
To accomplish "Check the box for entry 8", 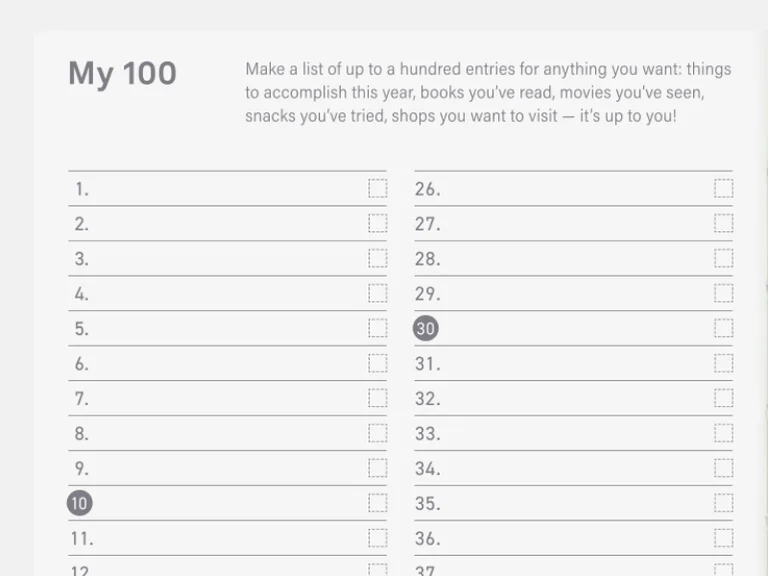I will click(x=378, y=433).
